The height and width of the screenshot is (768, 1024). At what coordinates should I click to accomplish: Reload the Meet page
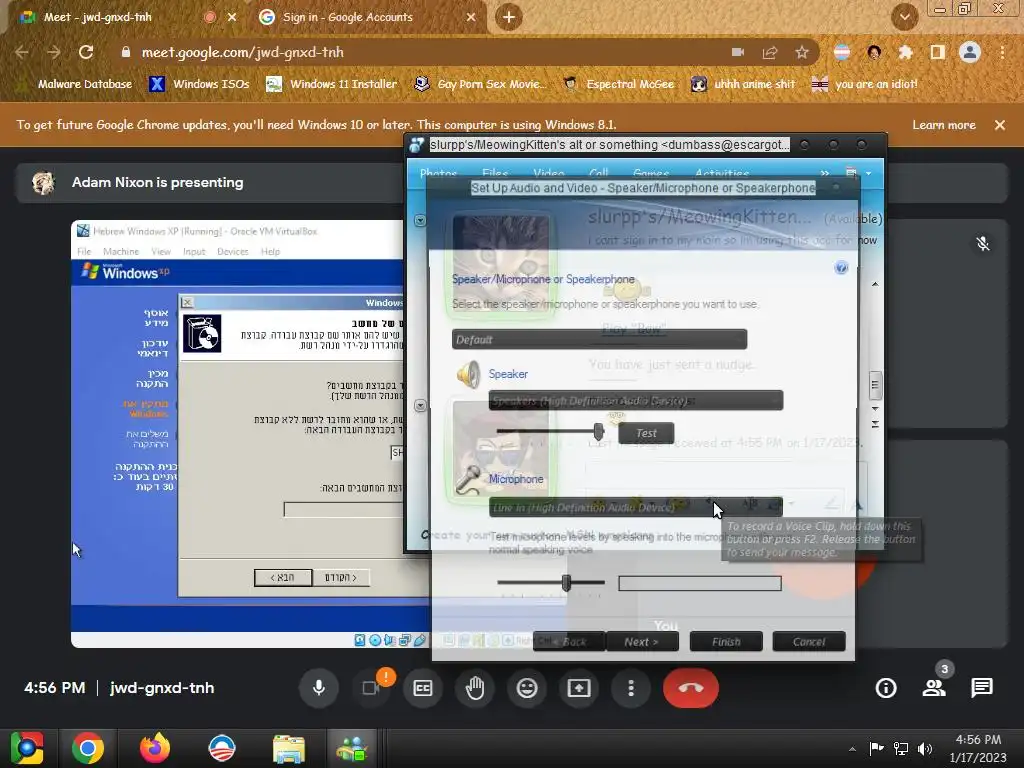click(86, 52)
